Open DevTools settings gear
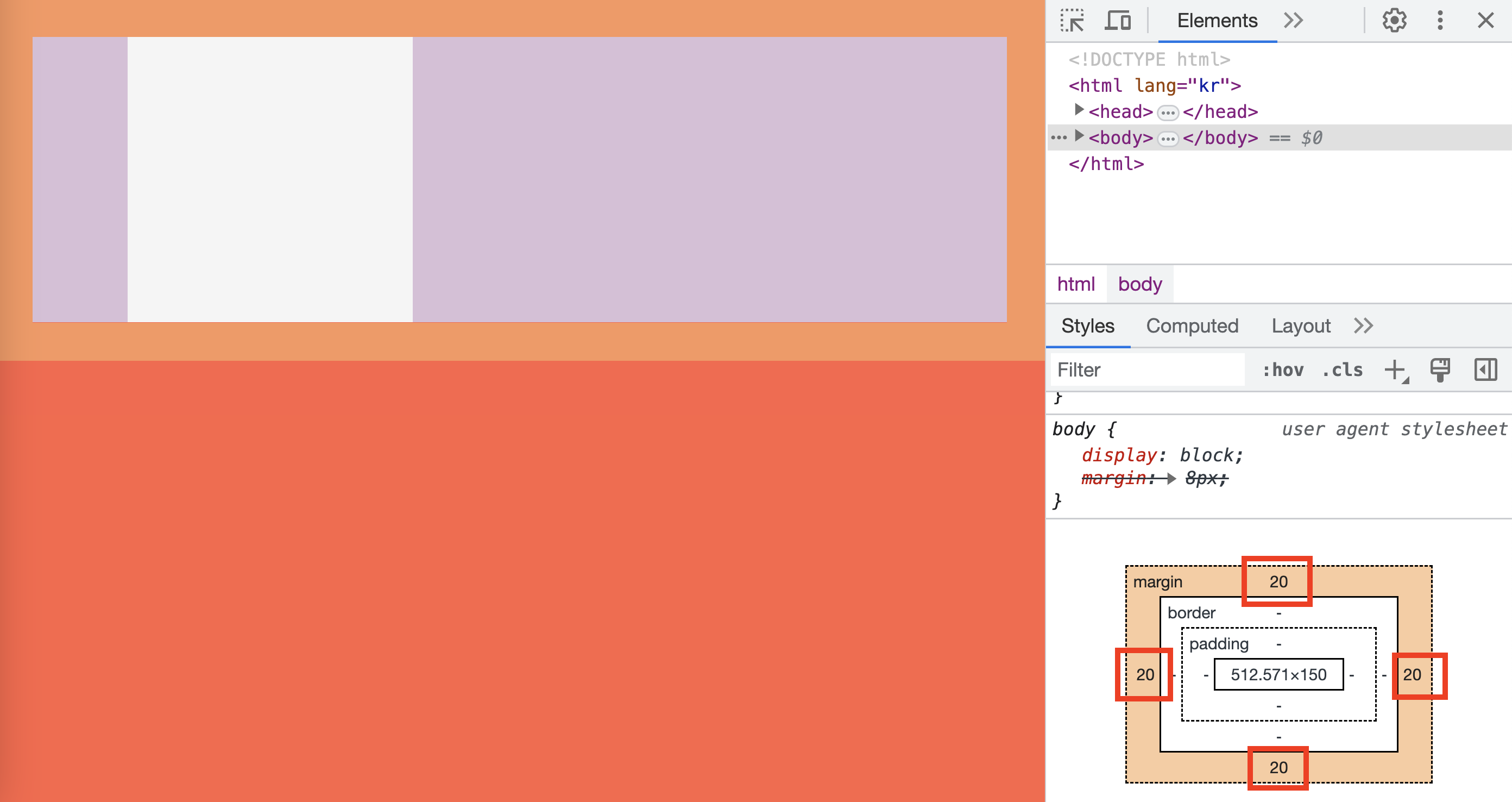This screenshot has width=1512, height=802. 1394,21
